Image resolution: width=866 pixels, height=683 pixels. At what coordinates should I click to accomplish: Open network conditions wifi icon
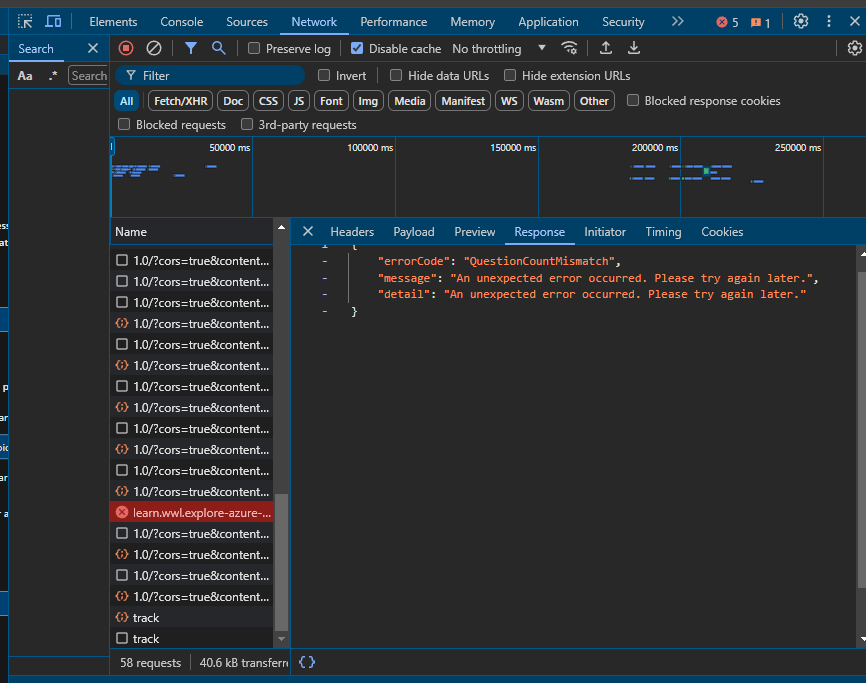coord(569,49)
